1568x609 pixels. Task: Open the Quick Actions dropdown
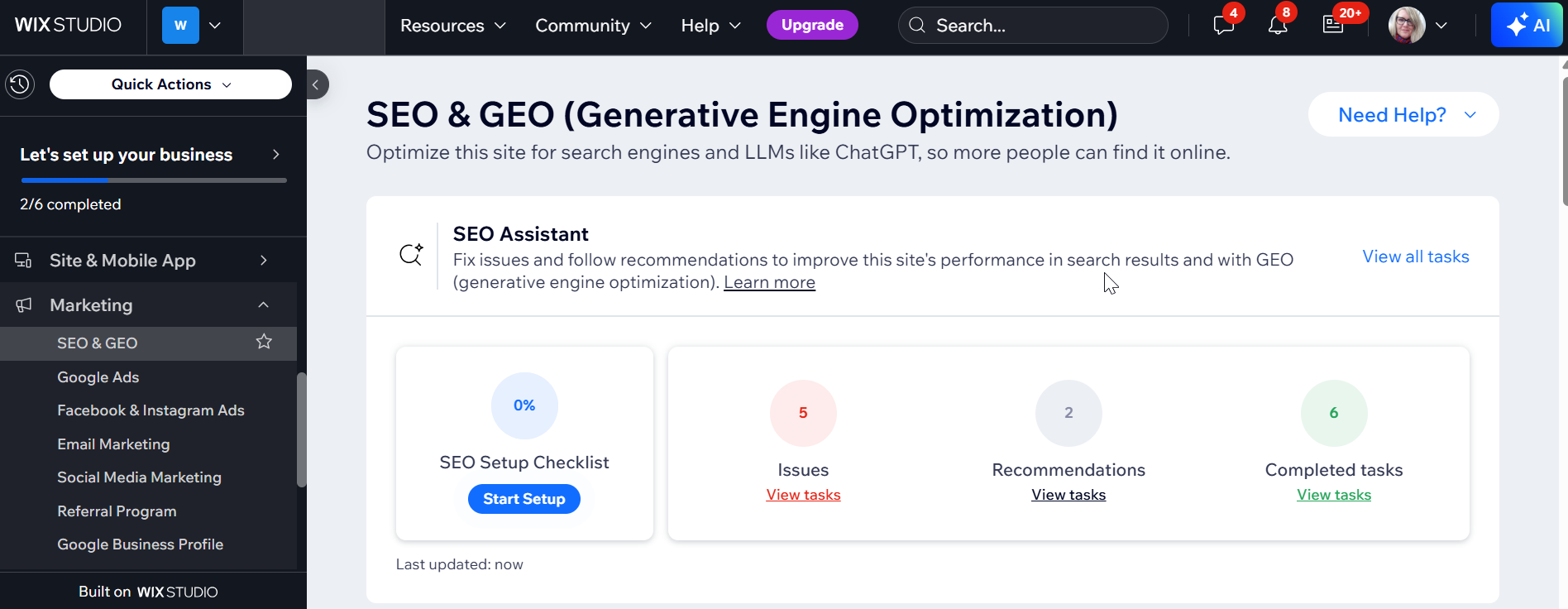[170, 84]
